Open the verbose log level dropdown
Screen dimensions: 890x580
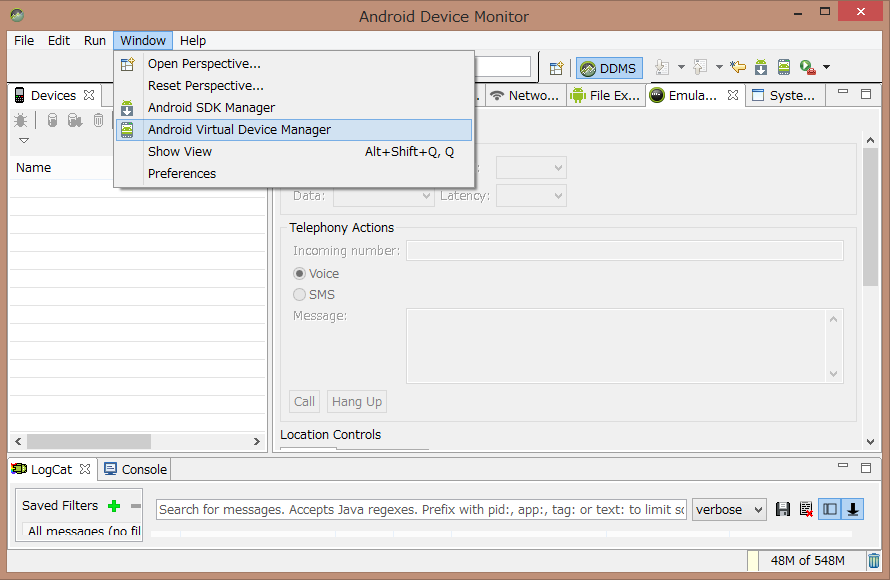(729, 510)
